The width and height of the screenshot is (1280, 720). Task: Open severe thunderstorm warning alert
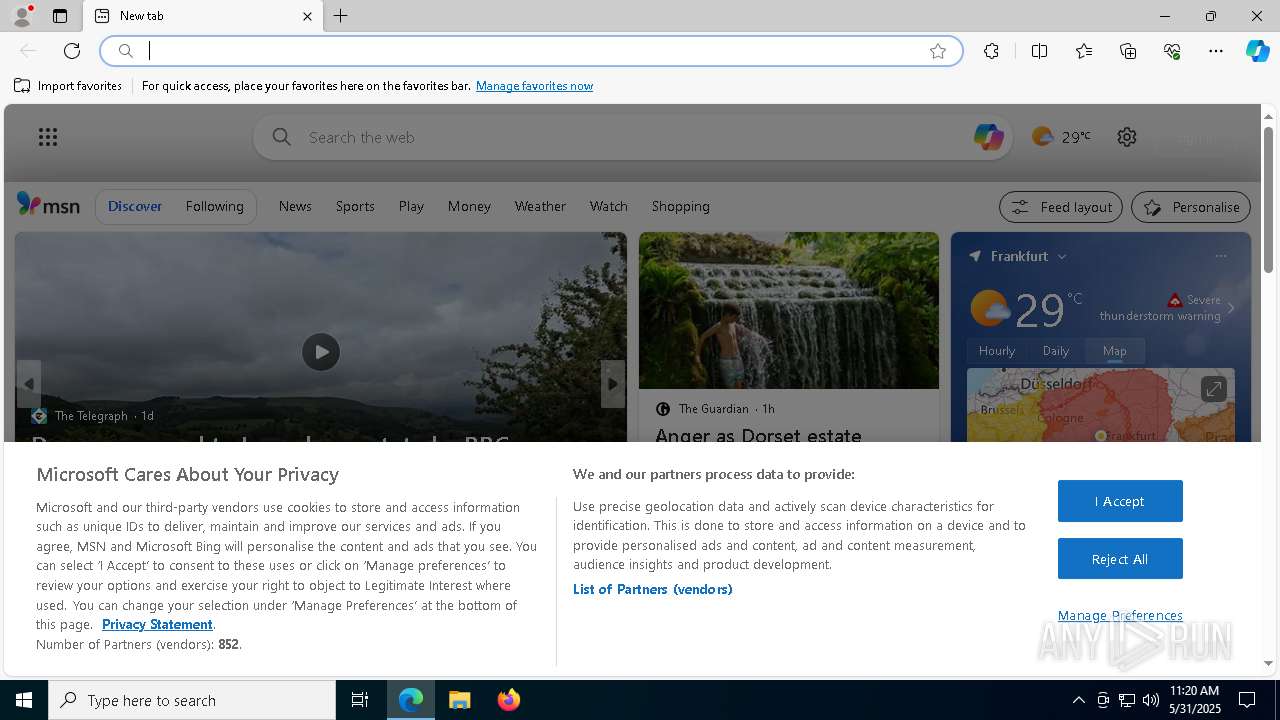tap(1161, 308)
